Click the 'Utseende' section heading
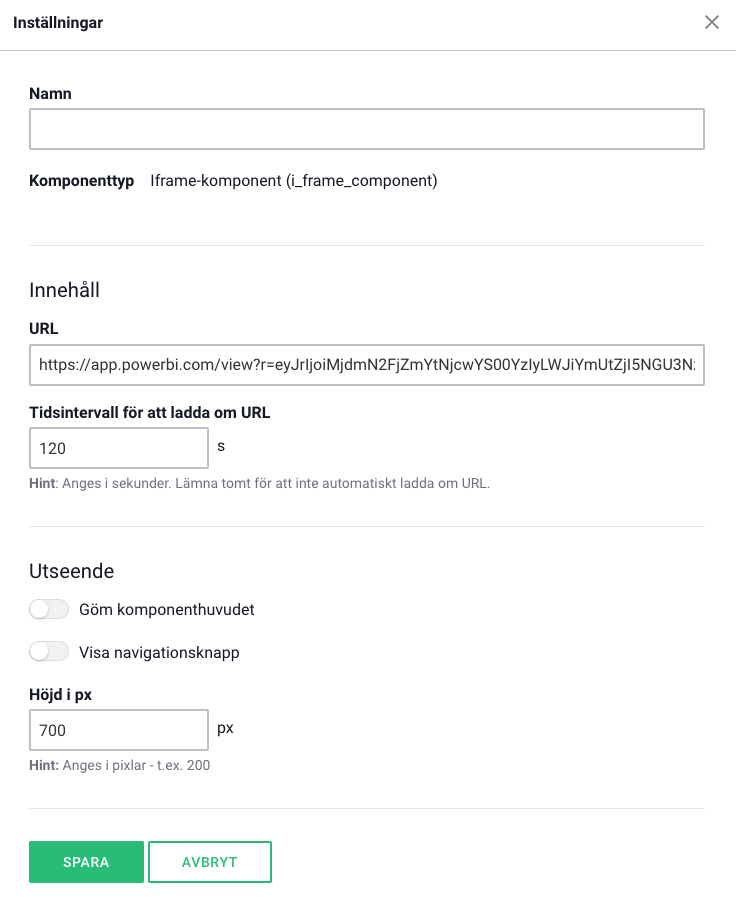 (x=71, y=572)
